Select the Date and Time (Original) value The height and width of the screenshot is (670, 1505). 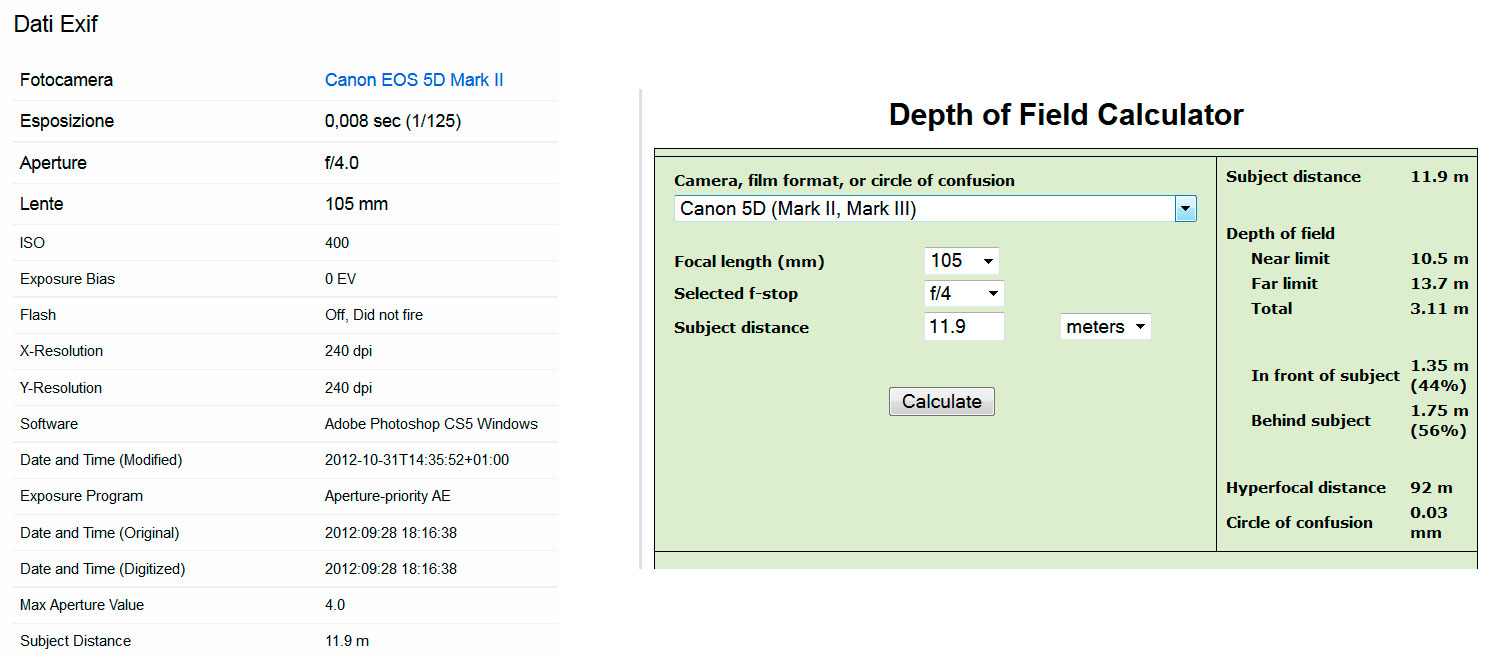pyautogui.click(x=391, y=533)
